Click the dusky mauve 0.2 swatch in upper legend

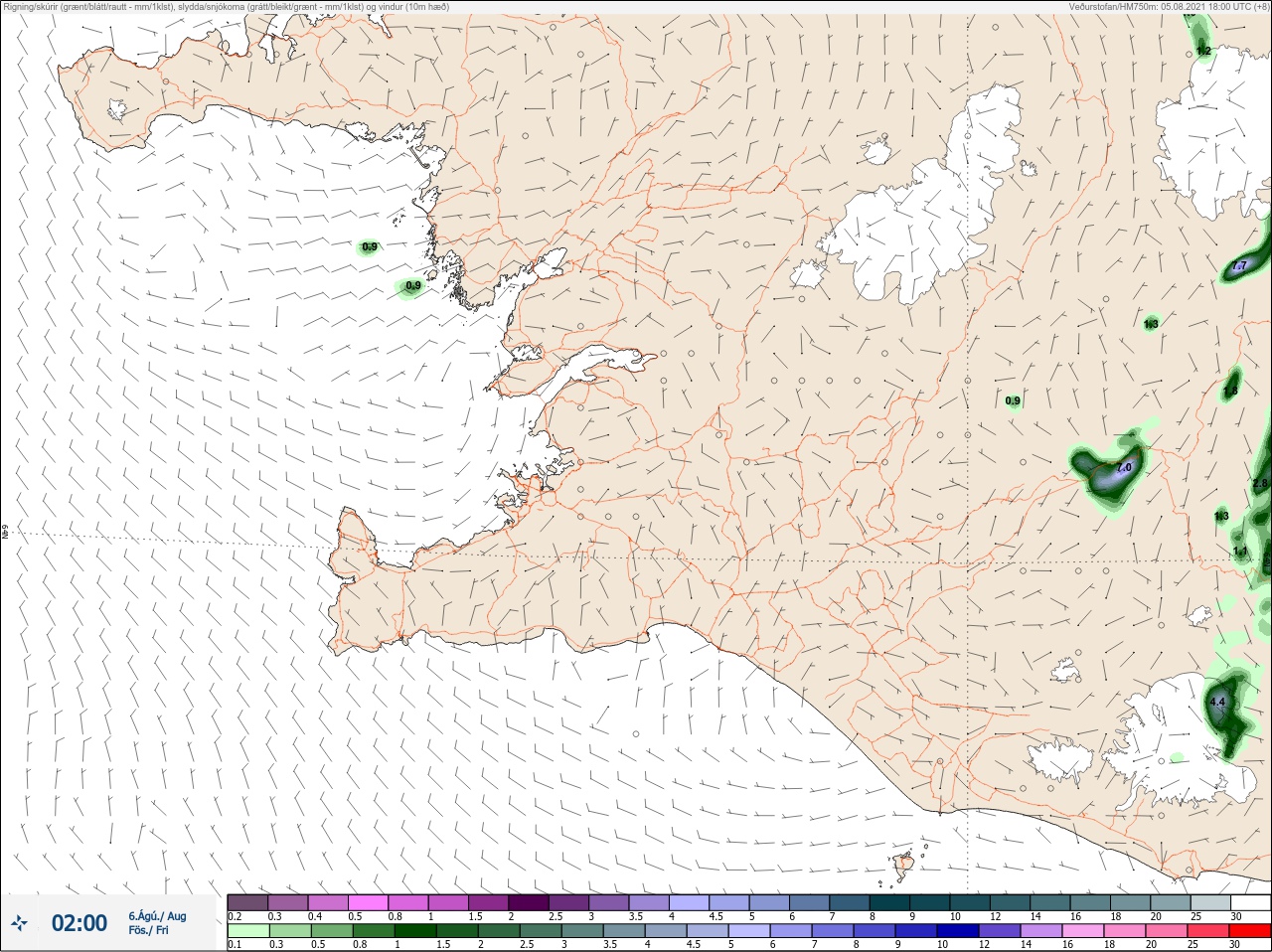[247, 902]
